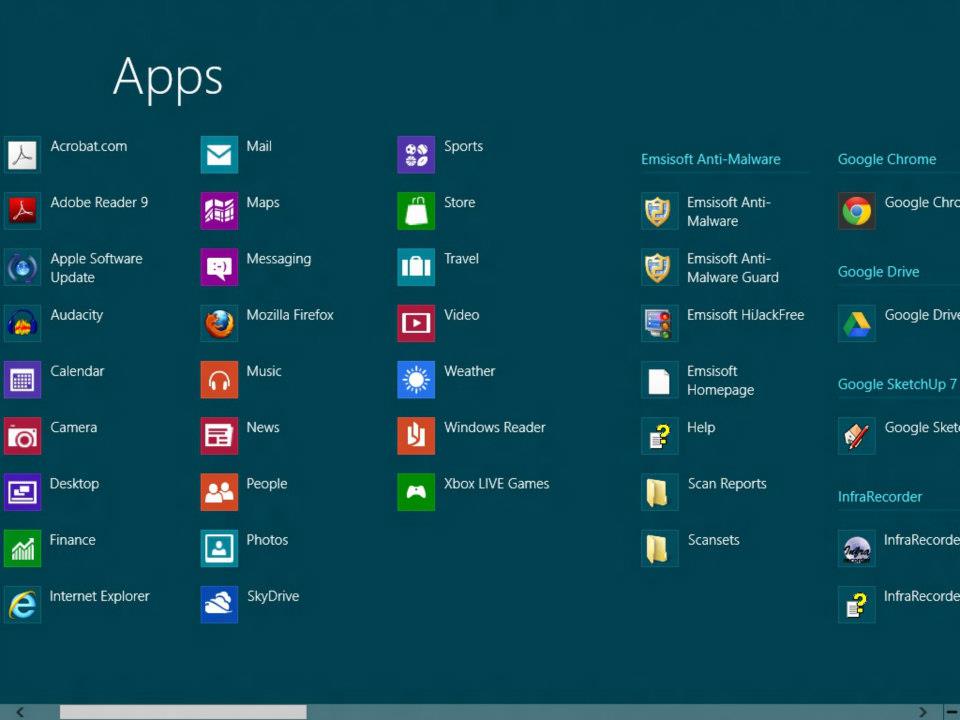Open the Camera app tile icon
The width and height of the screenshot is (960, 720).
[22, 436]
